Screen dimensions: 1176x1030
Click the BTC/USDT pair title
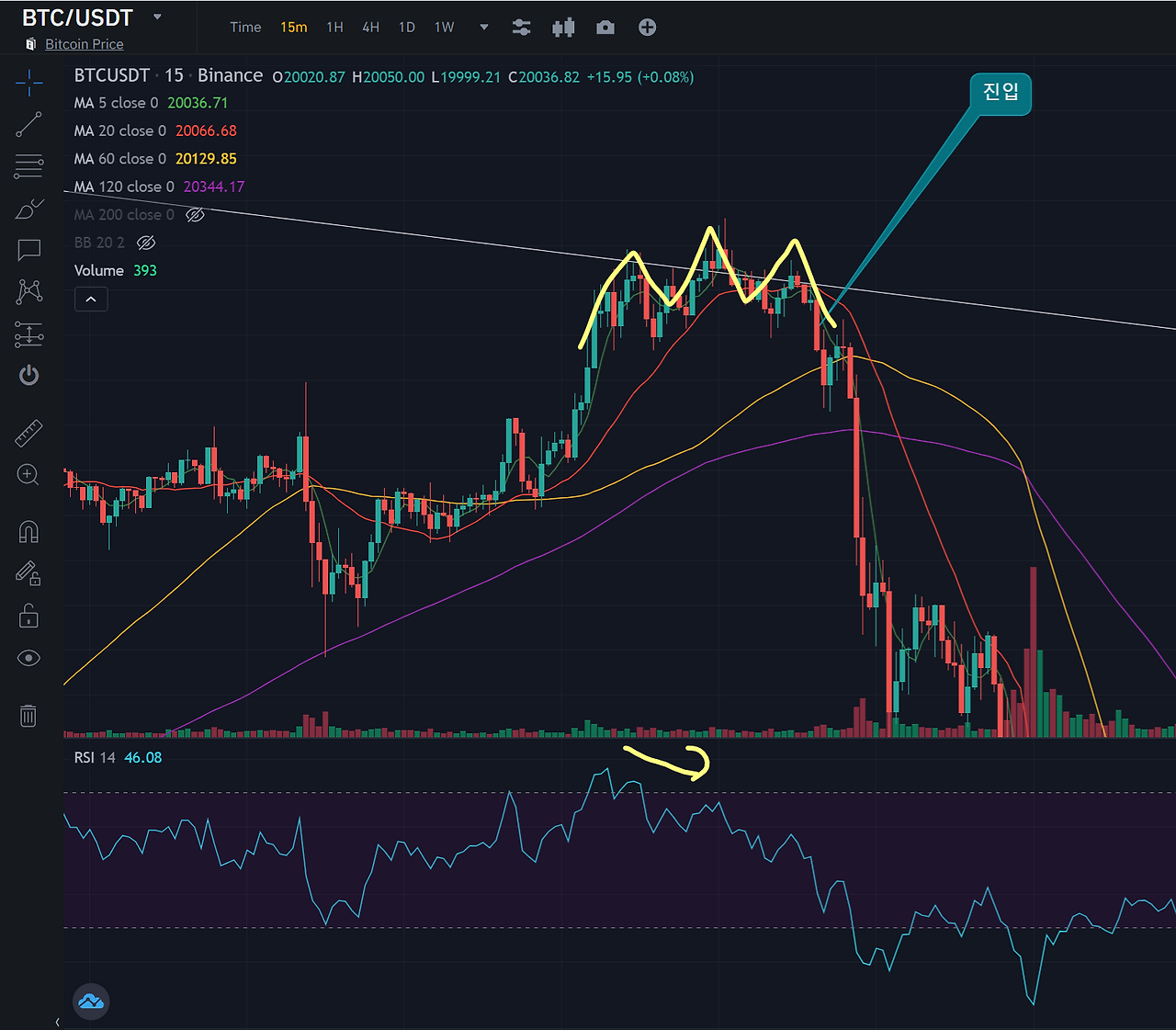pyautogui.click(x=77, y=18)
